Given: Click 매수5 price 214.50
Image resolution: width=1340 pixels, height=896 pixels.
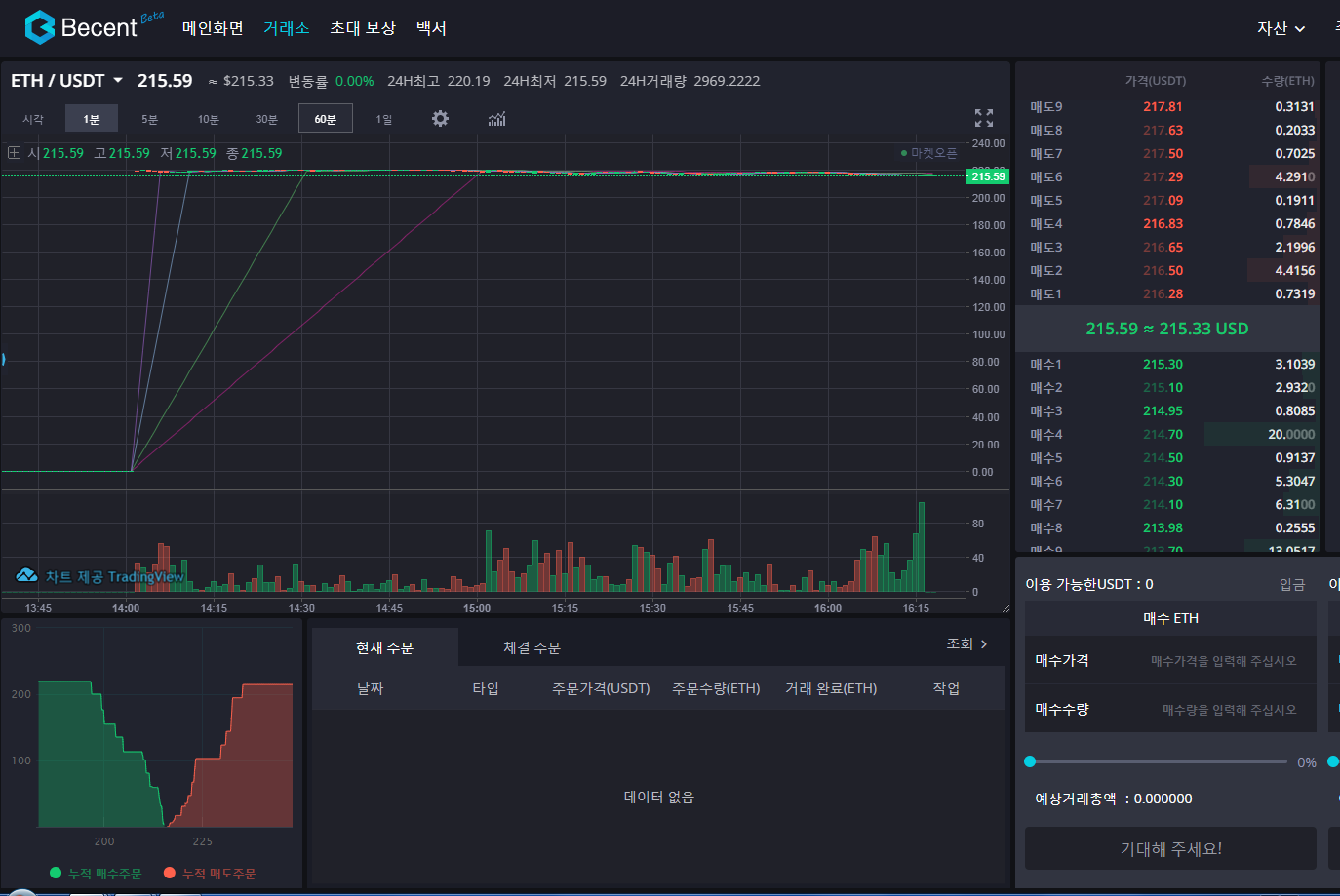Looking at the screenshot, I should click(x=1163, y=457).
